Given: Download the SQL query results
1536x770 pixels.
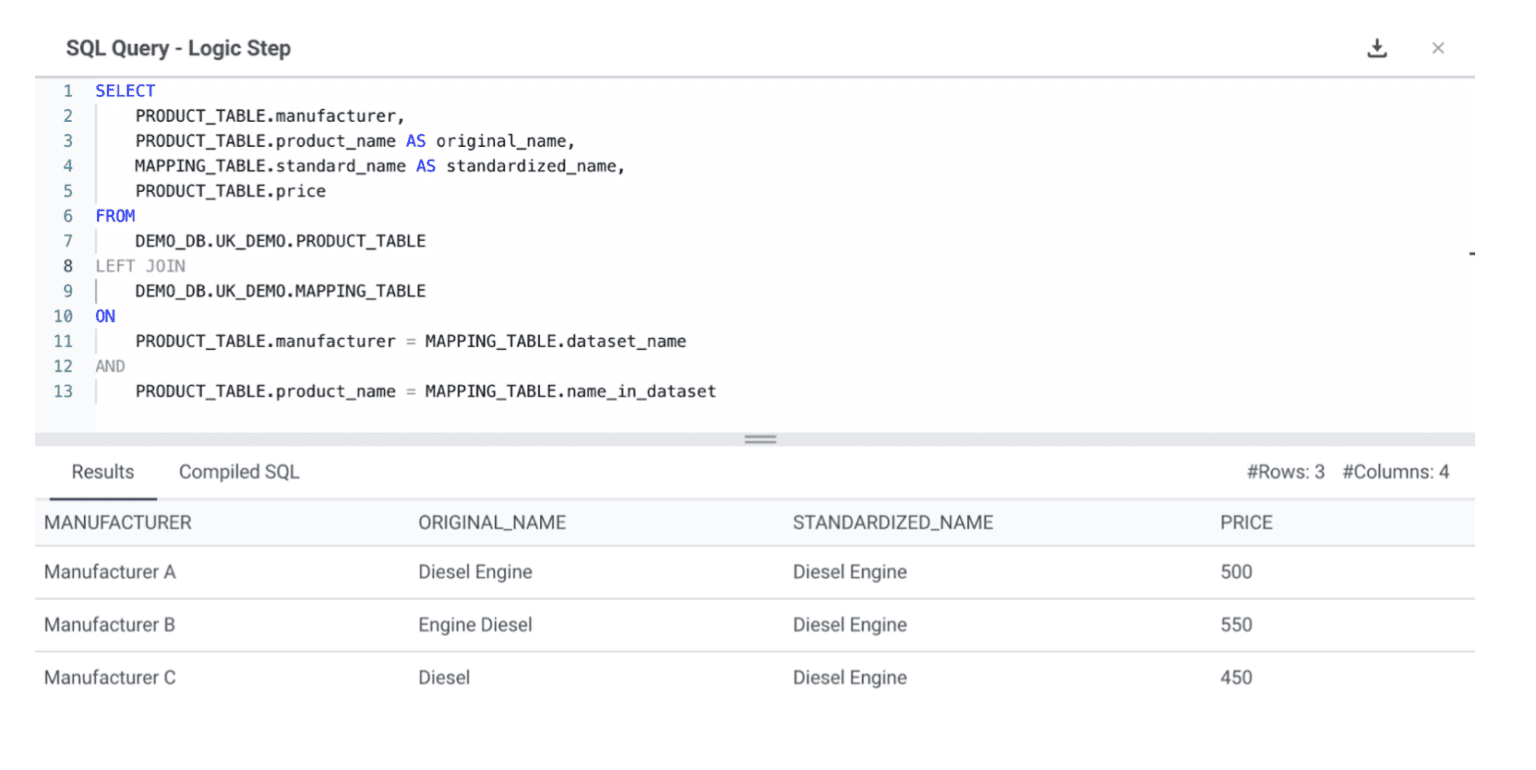Looking at the screenshot, I should click(x=1377, y=47).
